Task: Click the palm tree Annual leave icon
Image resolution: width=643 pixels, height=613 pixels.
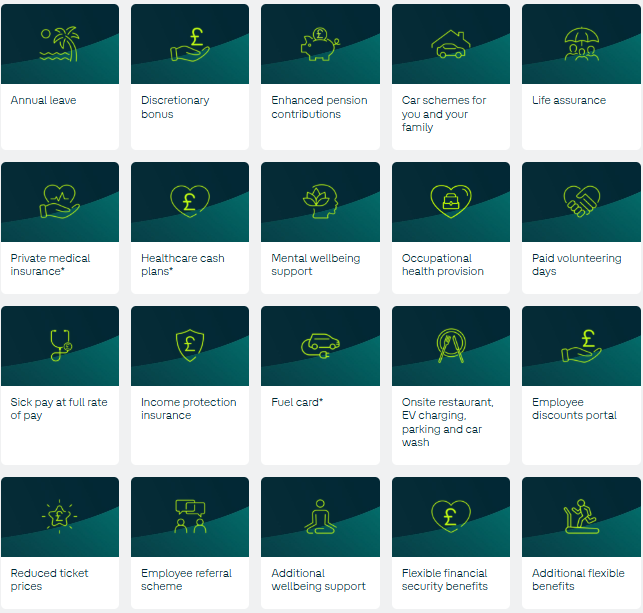Action: (59, 44)
